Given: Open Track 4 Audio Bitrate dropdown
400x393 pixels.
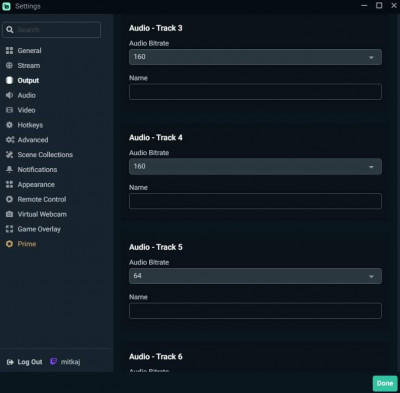Looking at the screenshot, I should coord(255,166).
